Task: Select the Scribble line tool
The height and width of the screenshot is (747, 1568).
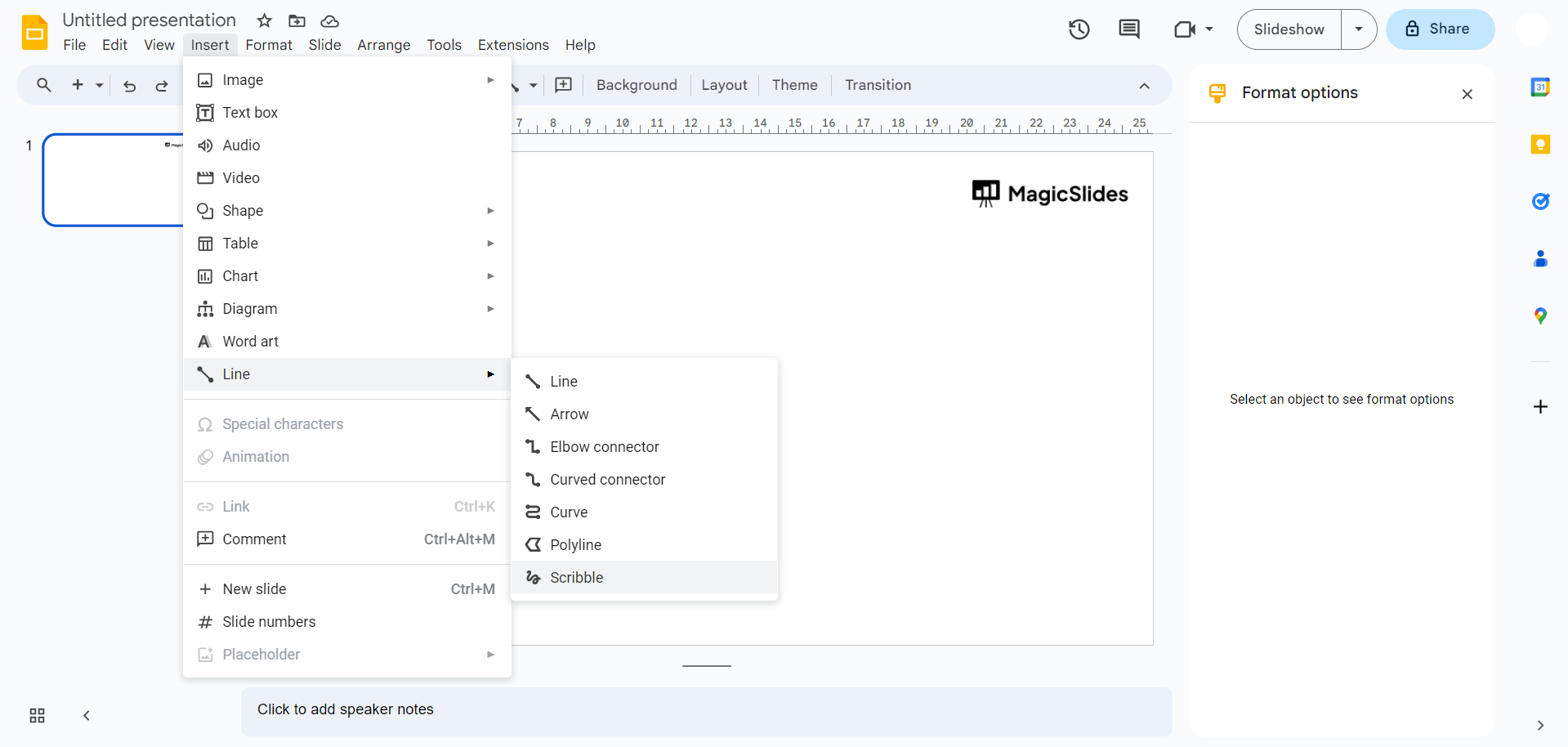Action: (576, 577)
